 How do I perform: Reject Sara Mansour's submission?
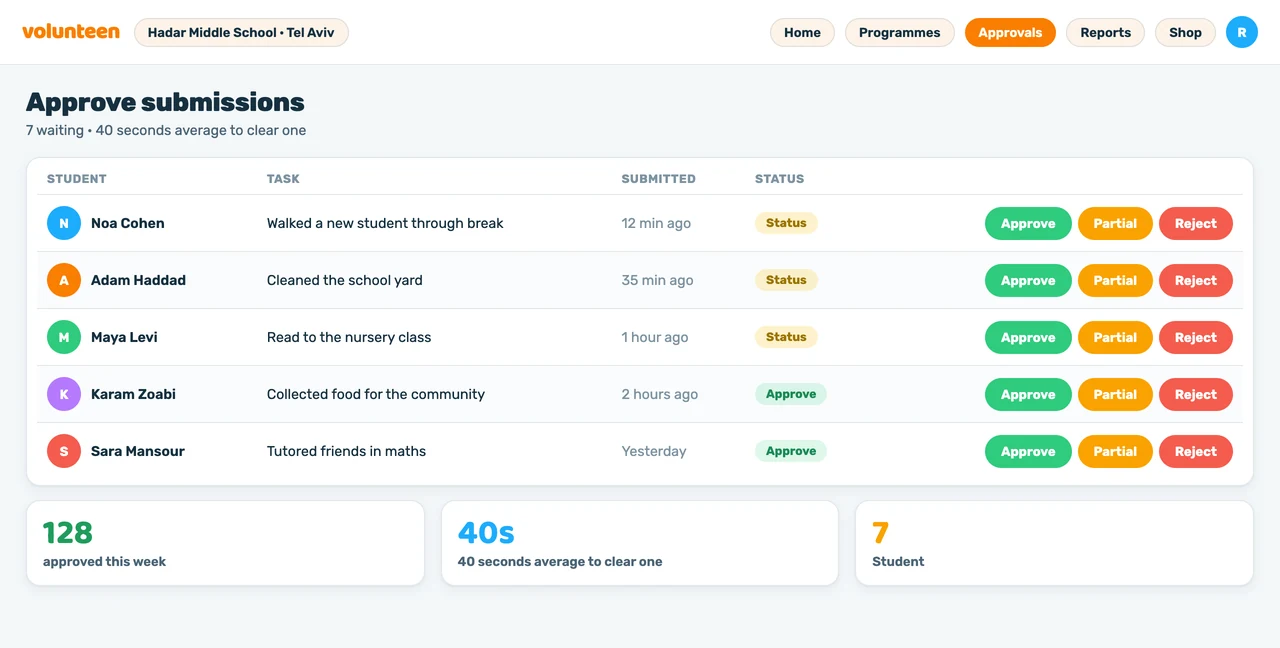(x=1196, y=451)
